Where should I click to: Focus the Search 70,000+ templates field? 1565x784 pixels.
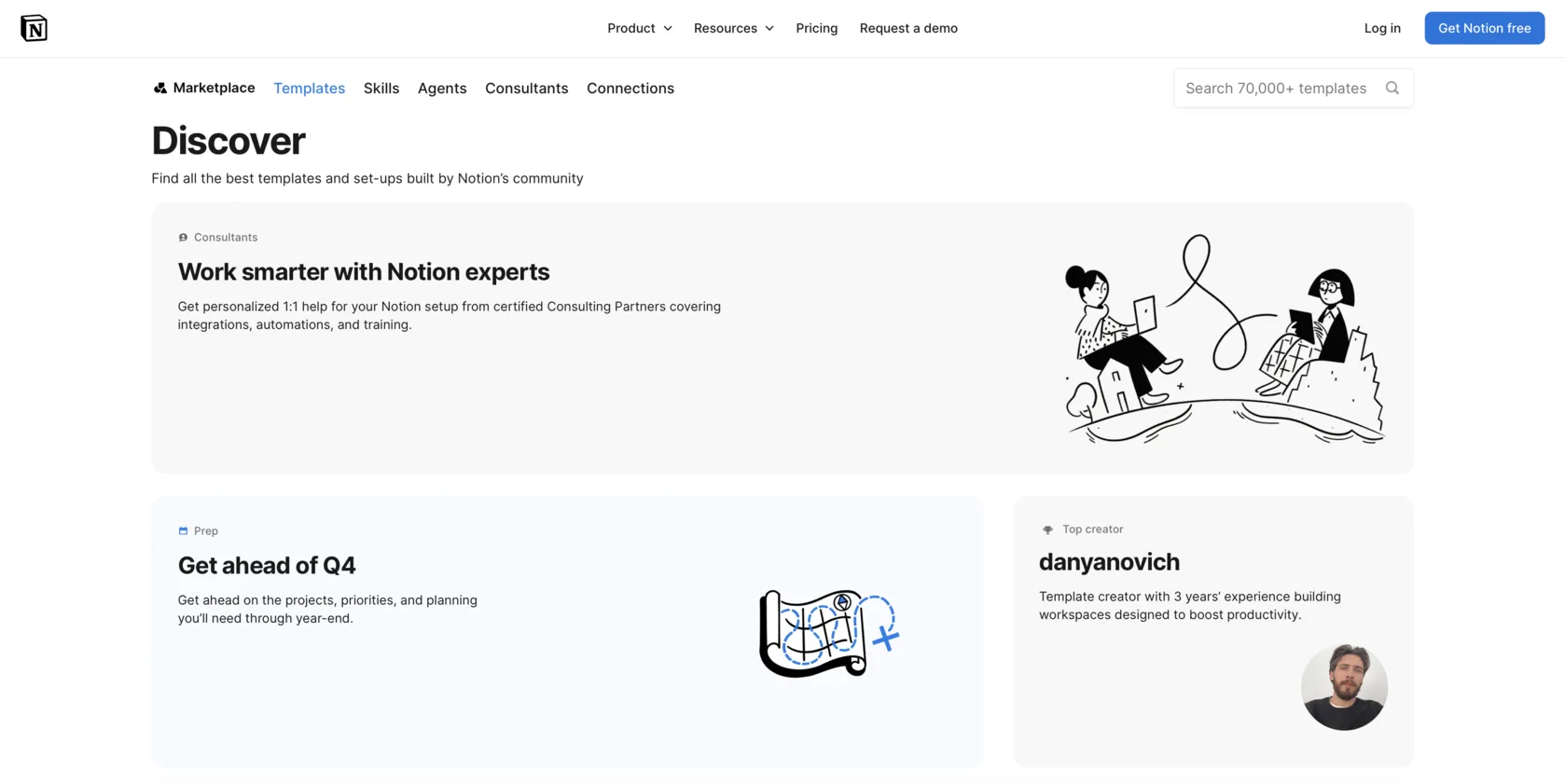pyautogui.click(x=1293, y=88)
